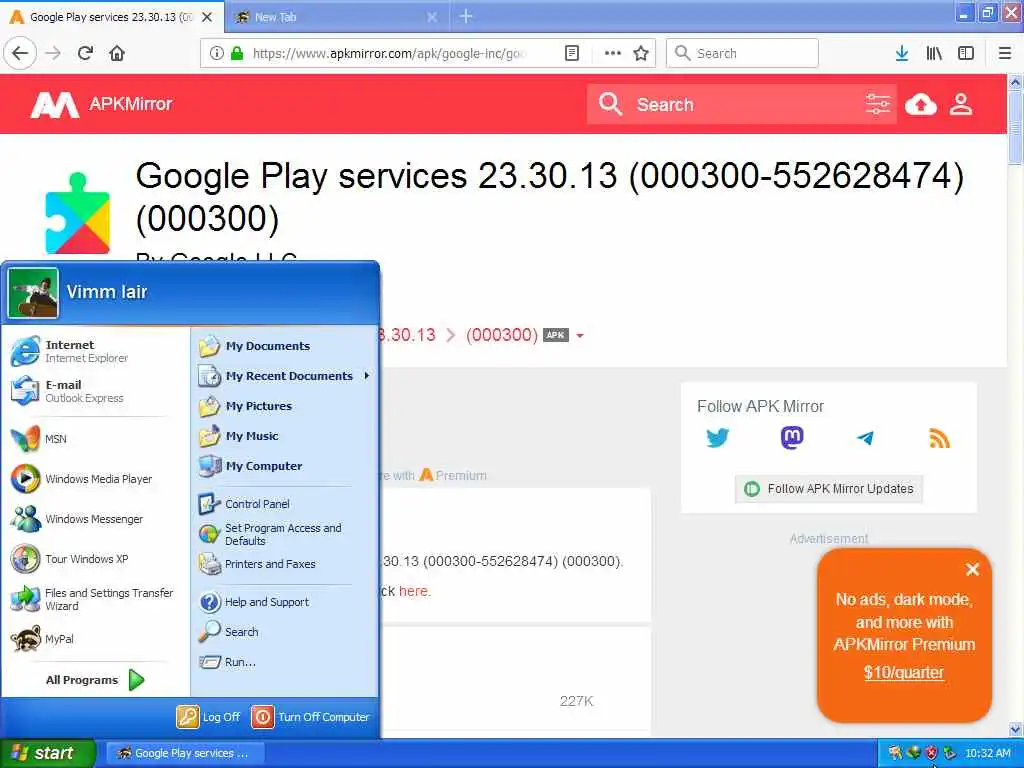Image resolution: width=1024 pixels, height=768 pixels.
Task: Go to the browser Home page
Action: pos(117,54)
